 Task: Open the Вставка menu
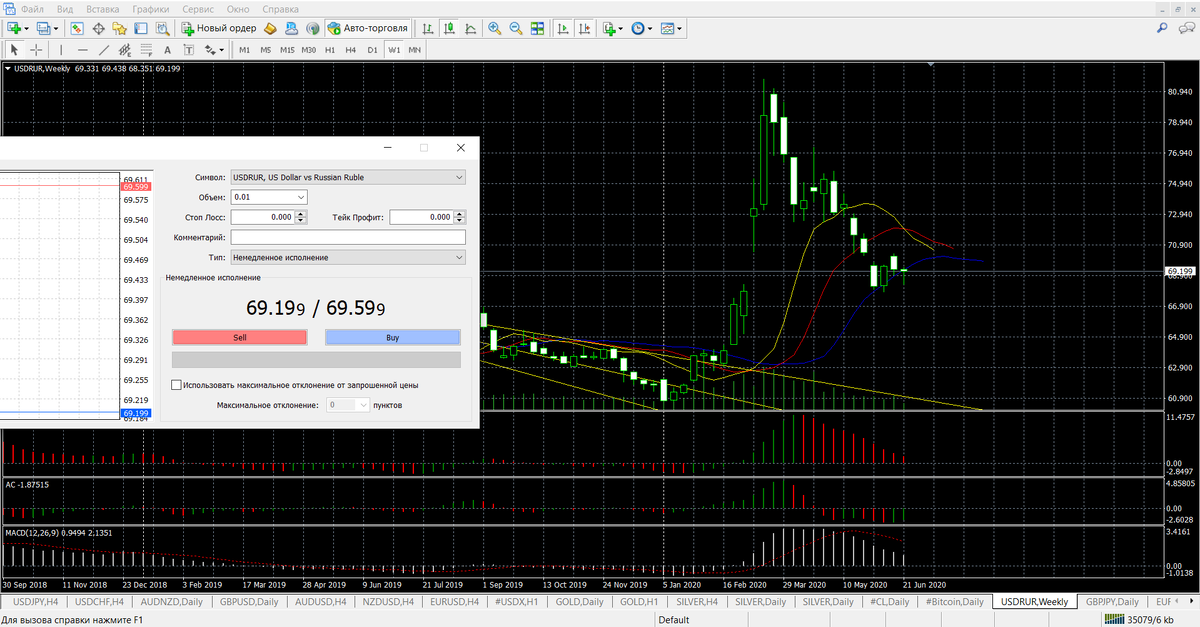point(103,8)
